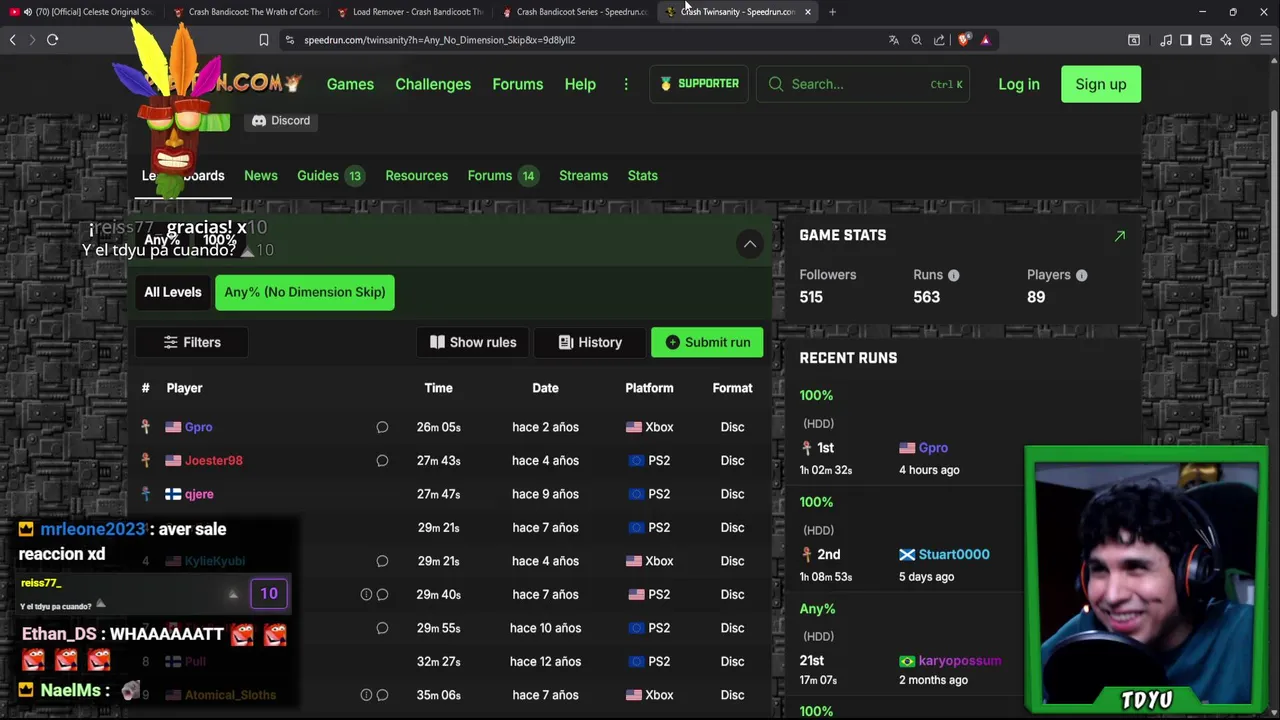The width and height of the screenshot is (1280, 720).
Task: Collapse the category panel with the chevron
Action: tap(750, 244)
